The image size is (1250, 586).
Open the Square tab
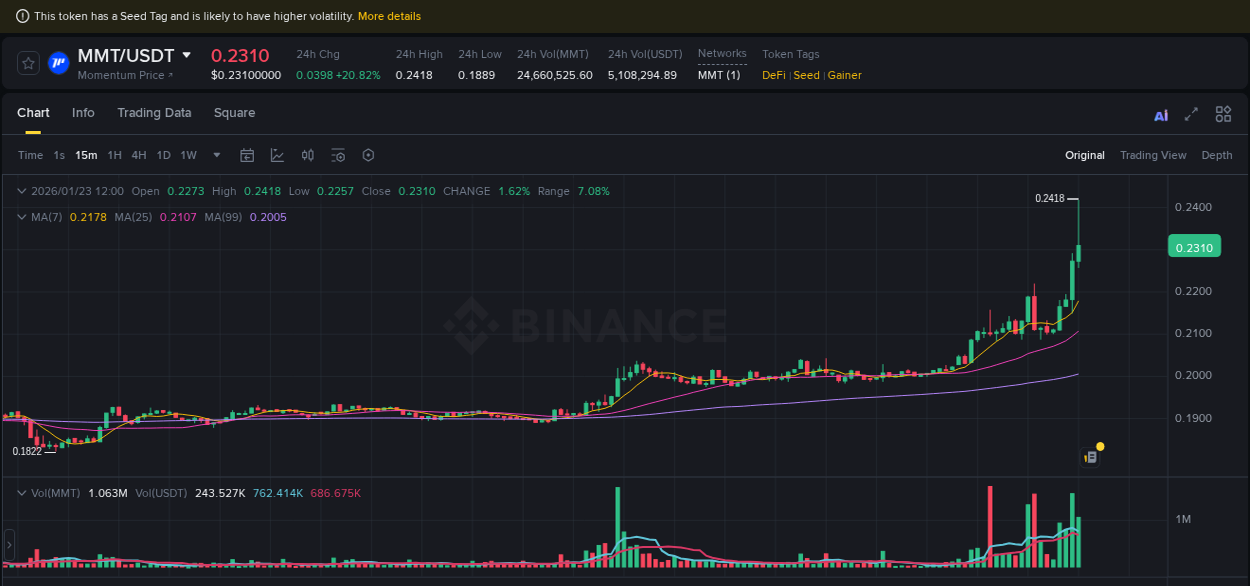(234, 113)
